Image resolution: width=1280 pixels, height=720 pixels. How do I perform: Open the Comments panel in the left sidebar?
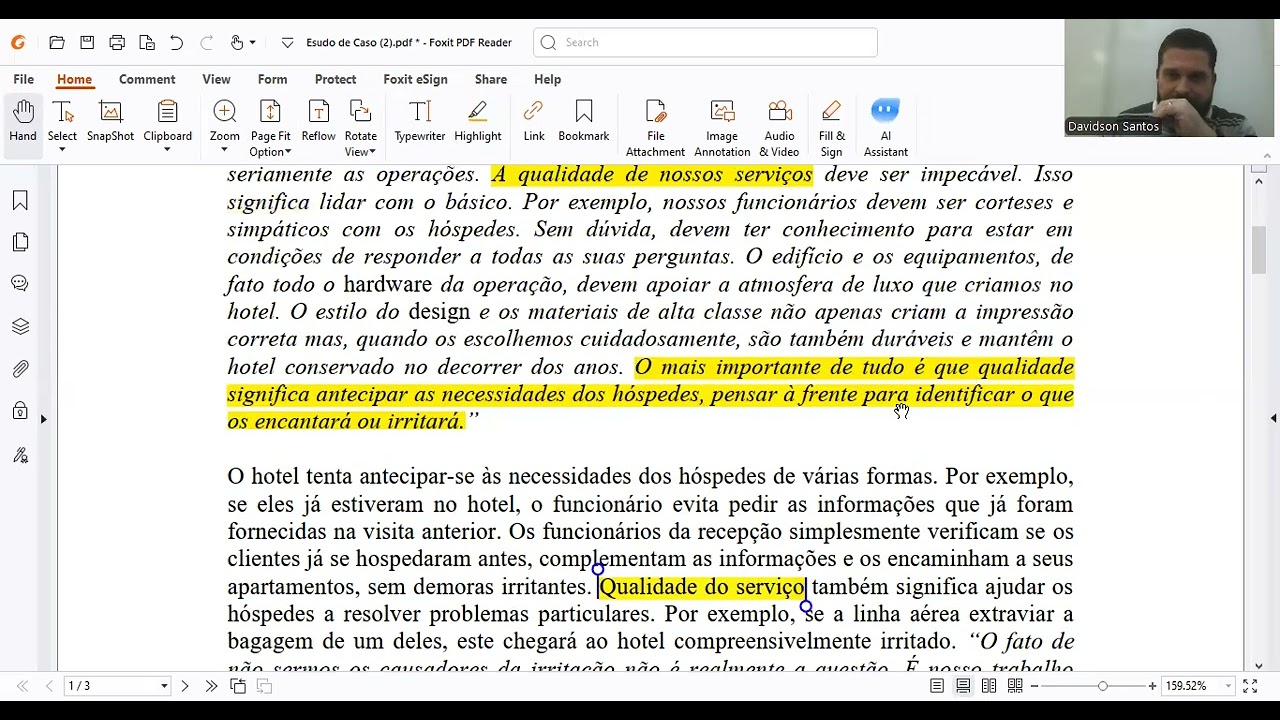[20, 284]
